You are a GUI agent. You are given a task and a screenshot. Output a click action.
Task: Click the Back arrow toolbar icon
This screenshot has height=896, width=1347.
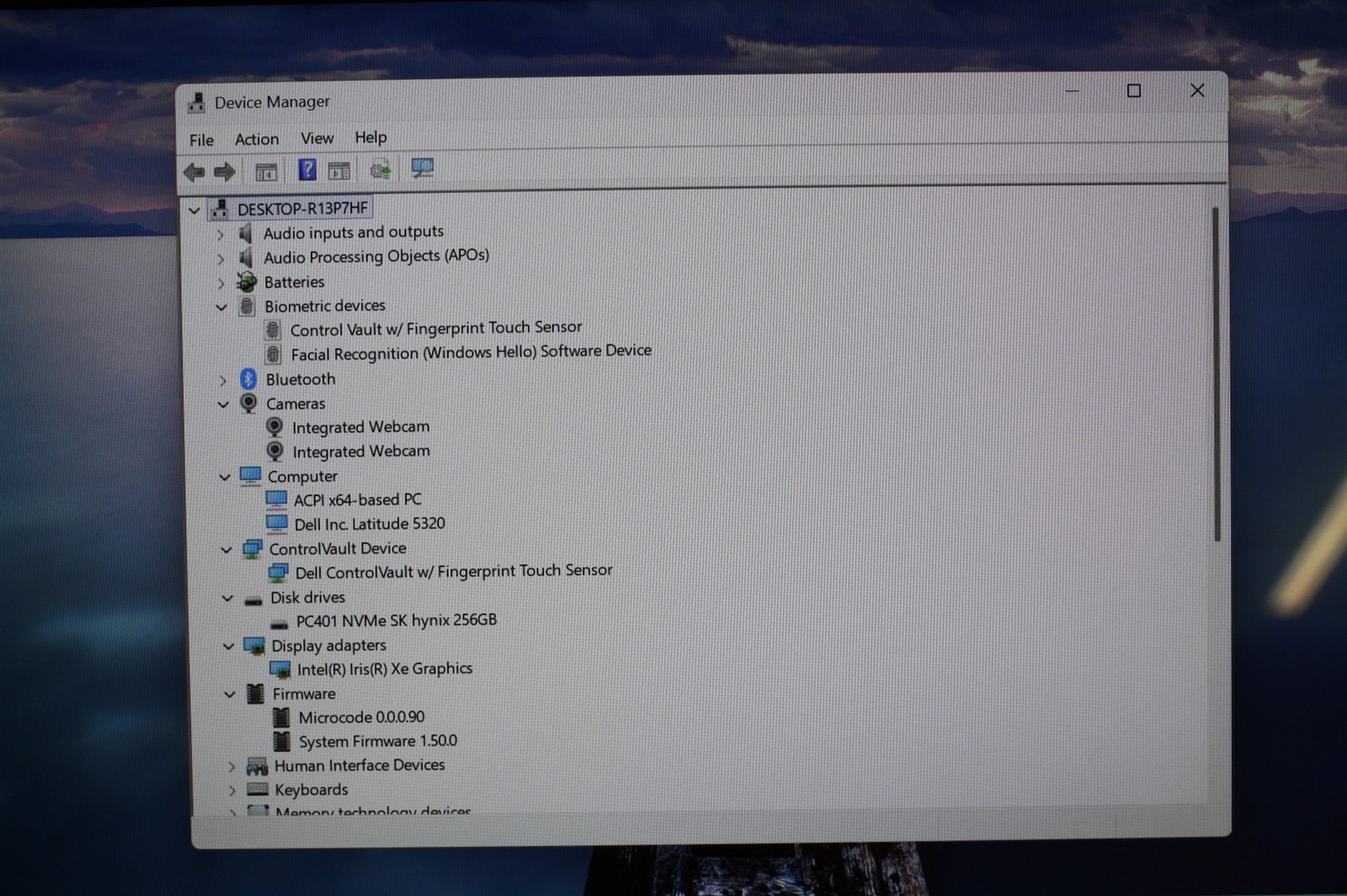click(x=195, y=173)
